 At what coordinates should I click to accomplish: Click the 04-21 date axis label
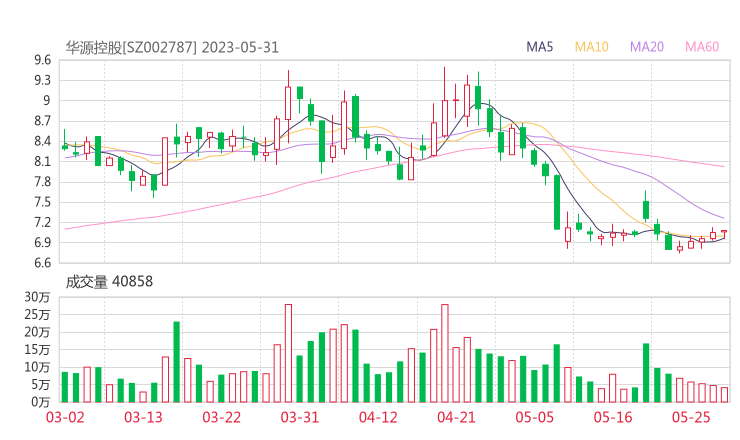point(456,417)
